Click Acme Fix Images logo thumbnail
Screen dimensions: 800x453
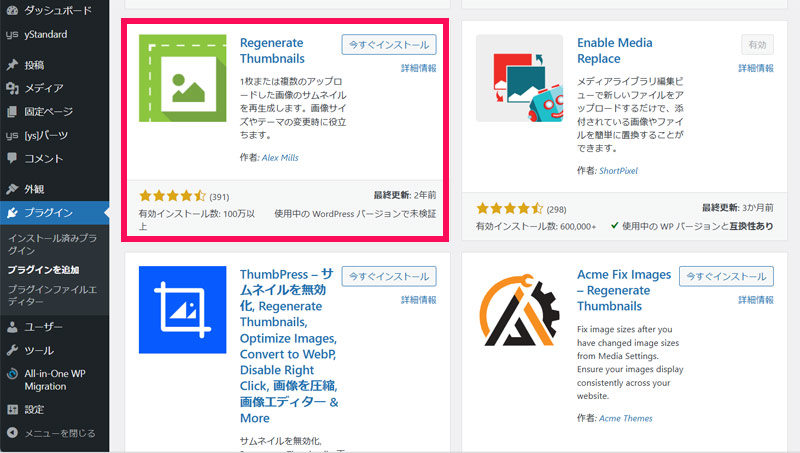519,310
